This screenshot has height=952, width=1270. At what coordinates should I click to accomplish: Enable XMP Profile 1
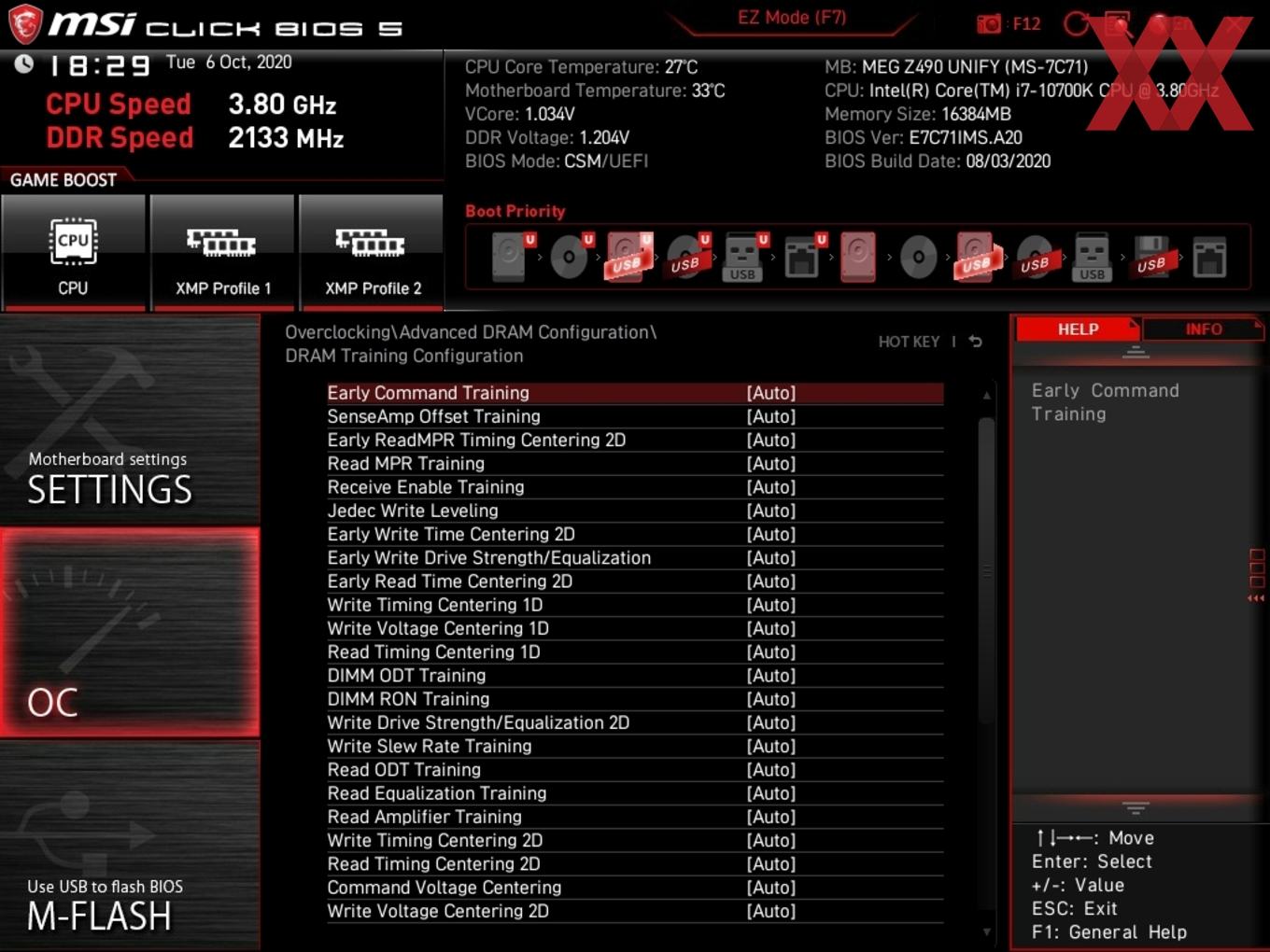tap(222, 252)
